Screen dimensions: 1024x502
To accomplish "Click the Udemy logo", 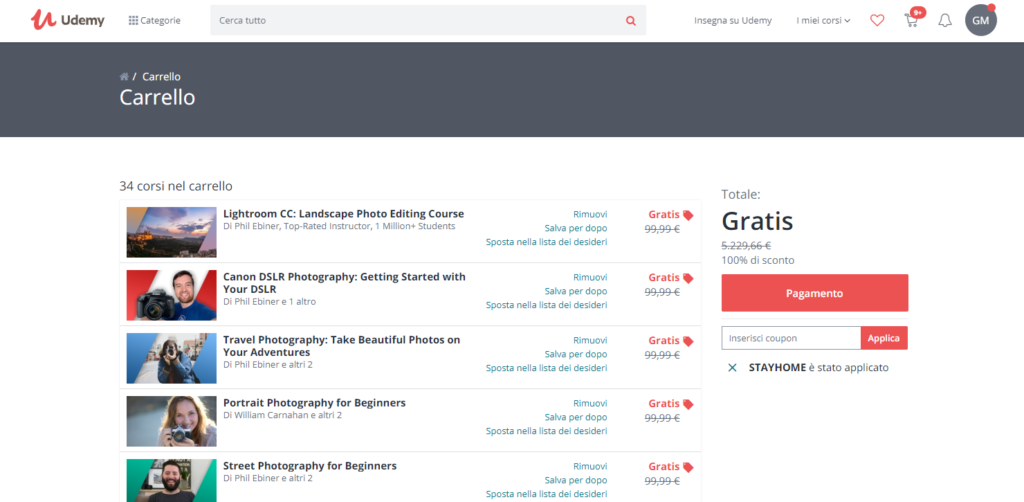I will tap(67, 20).
